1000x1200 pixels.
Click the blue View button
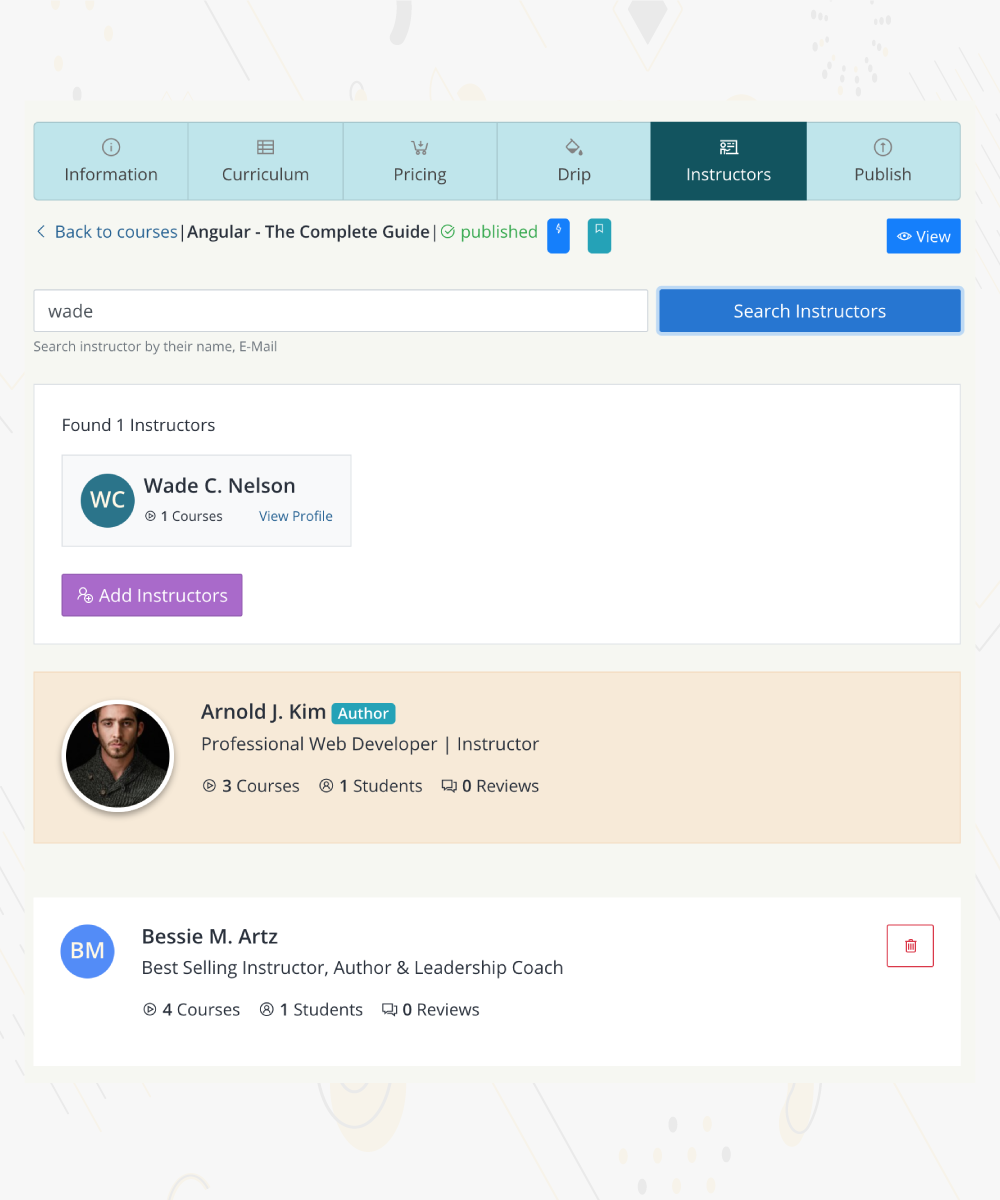point(924,236)
